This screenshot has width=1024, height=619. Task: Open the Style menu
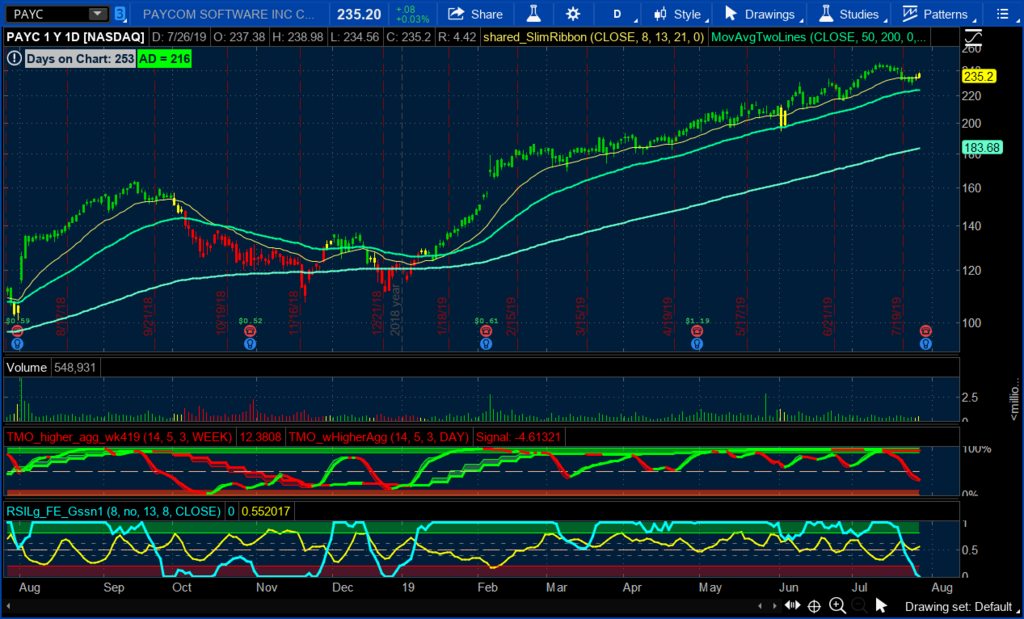pyautogui.click(x=677, y=14)
